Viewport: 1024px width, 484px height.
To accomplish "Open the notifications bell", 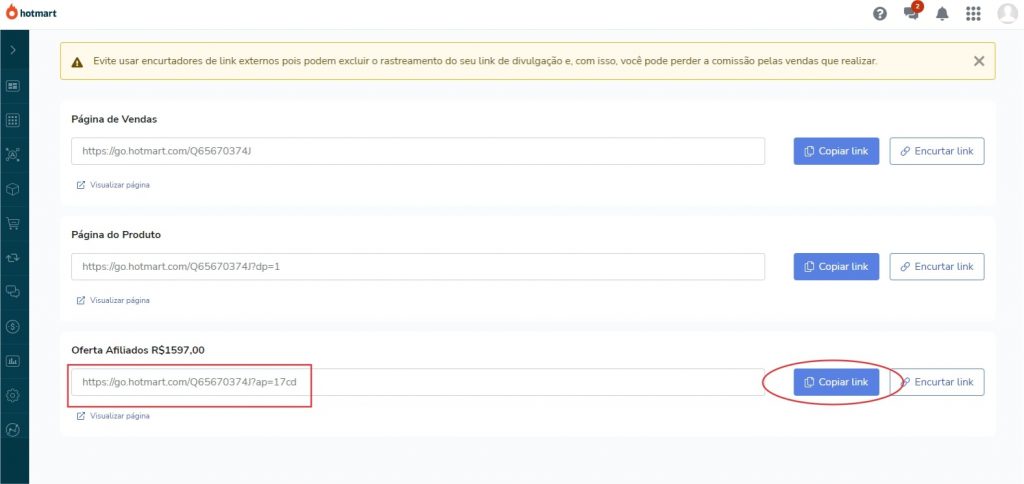I will tap(942, 14).
